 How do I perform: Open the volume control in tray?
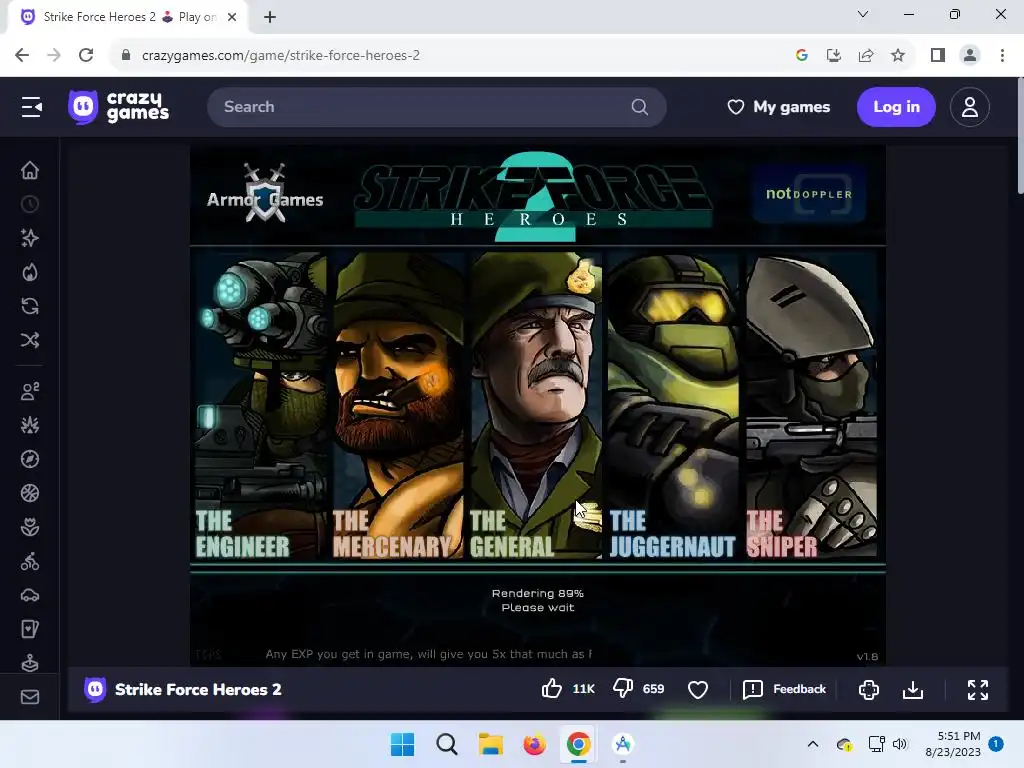click(x=900, y=744)
